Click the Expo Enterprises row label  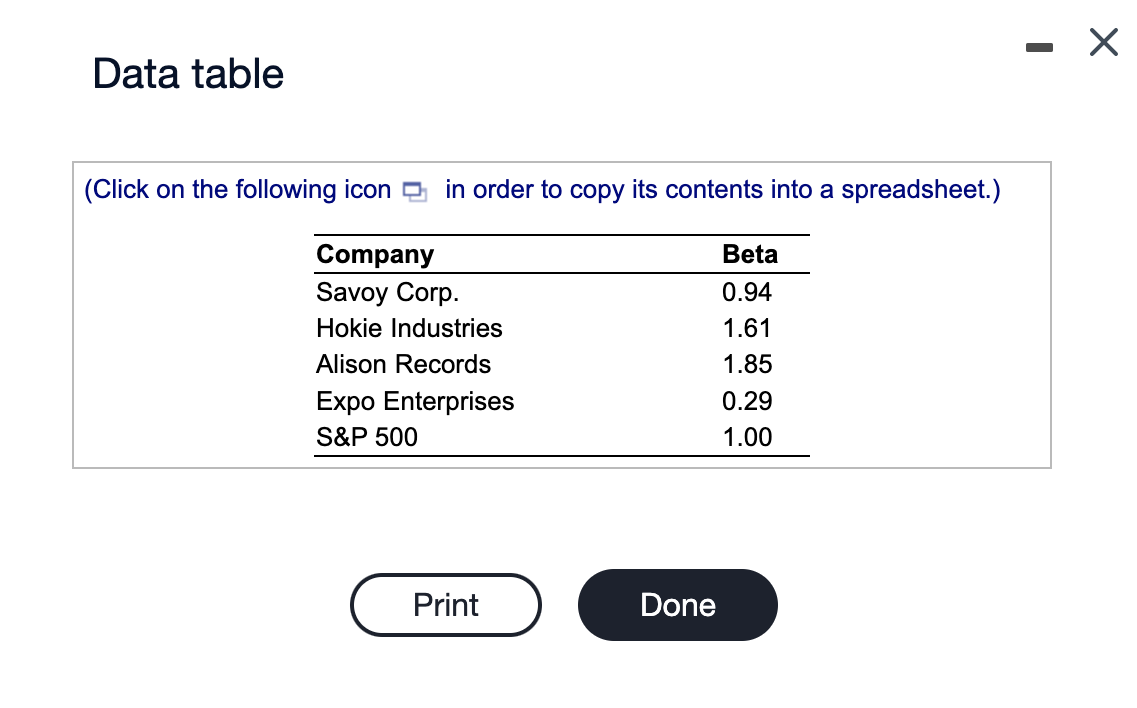tap(415, 401)
